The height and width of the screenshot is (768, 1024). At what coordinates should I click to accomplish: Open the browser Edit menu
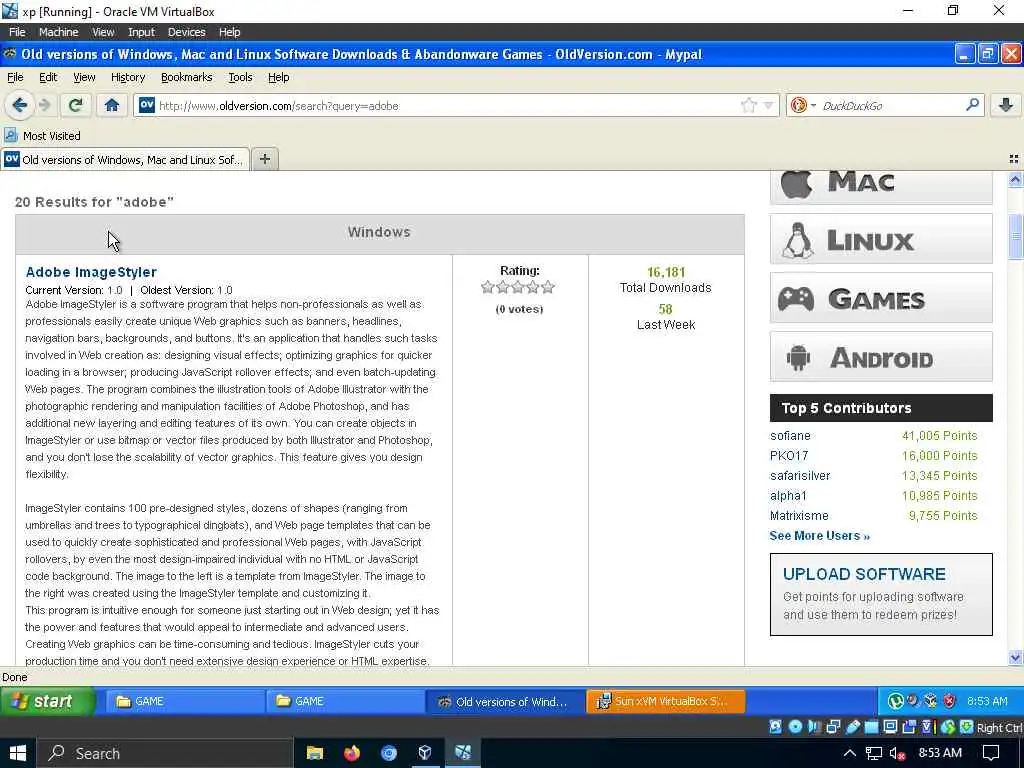[48, 77]
